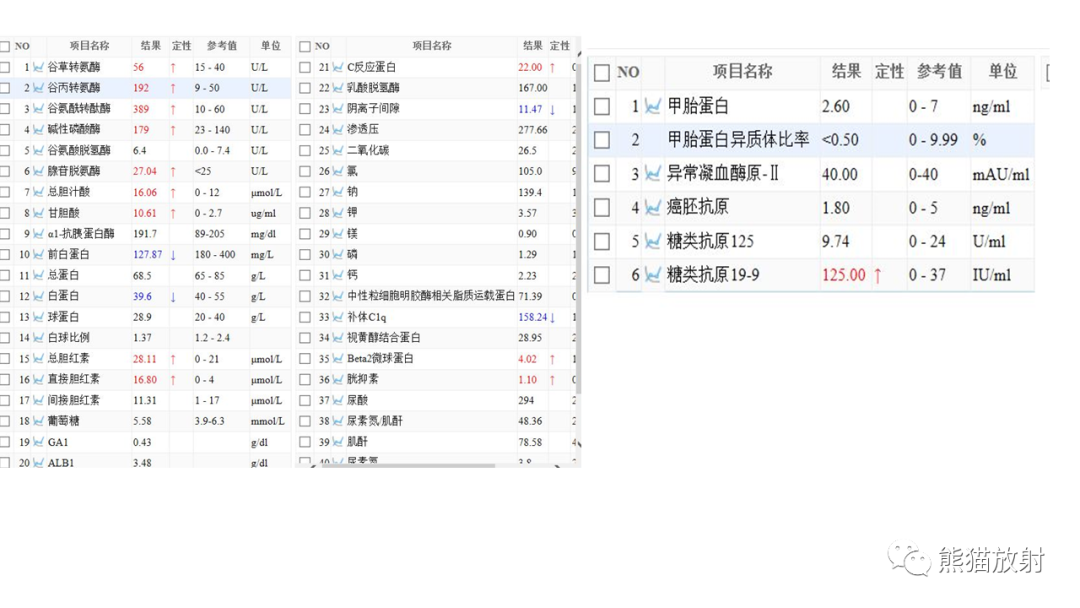This screenshot has height=608, width=1080.
Task: View trend icon for Beta2微球蛋白
Action: coord(338,359)
